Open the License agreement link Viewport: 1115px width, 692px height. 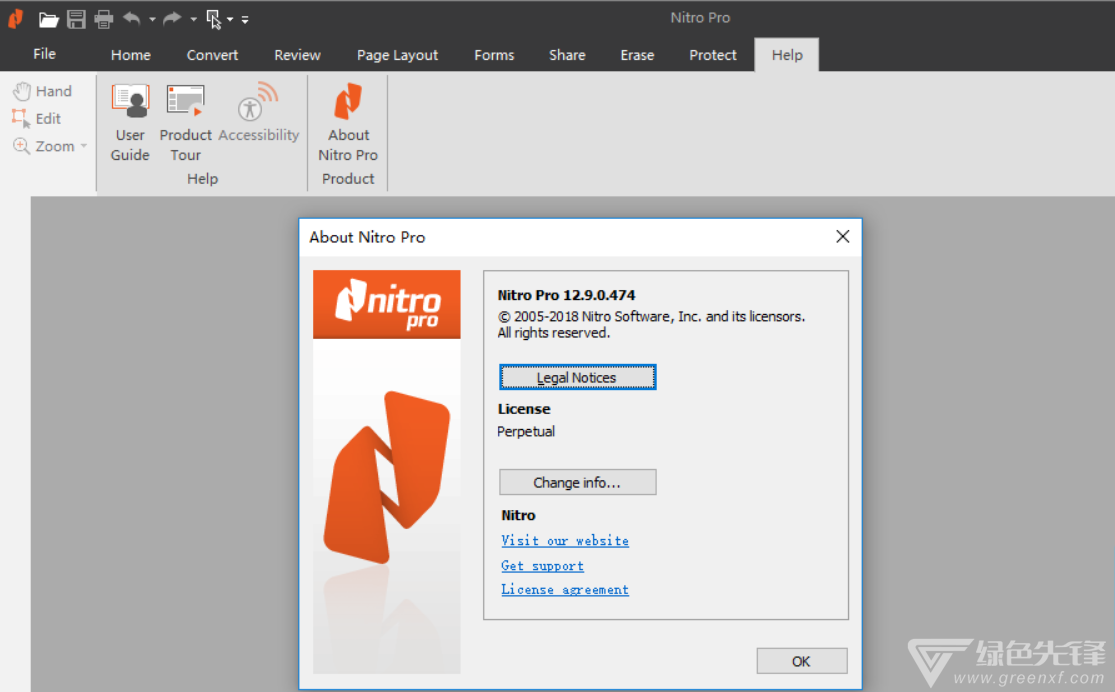click(x=565, y=590)
